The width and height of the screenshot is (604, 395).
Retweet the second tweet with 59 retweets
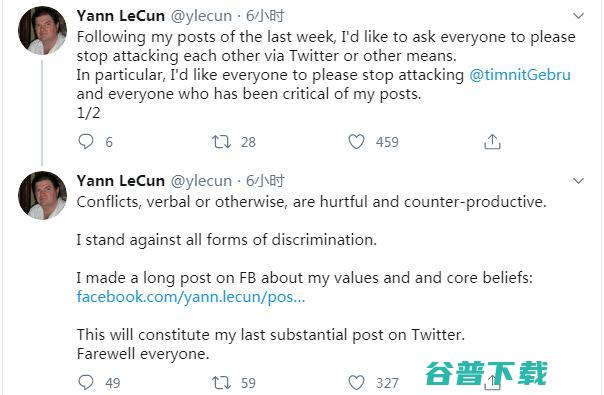[x=221, y=383]
